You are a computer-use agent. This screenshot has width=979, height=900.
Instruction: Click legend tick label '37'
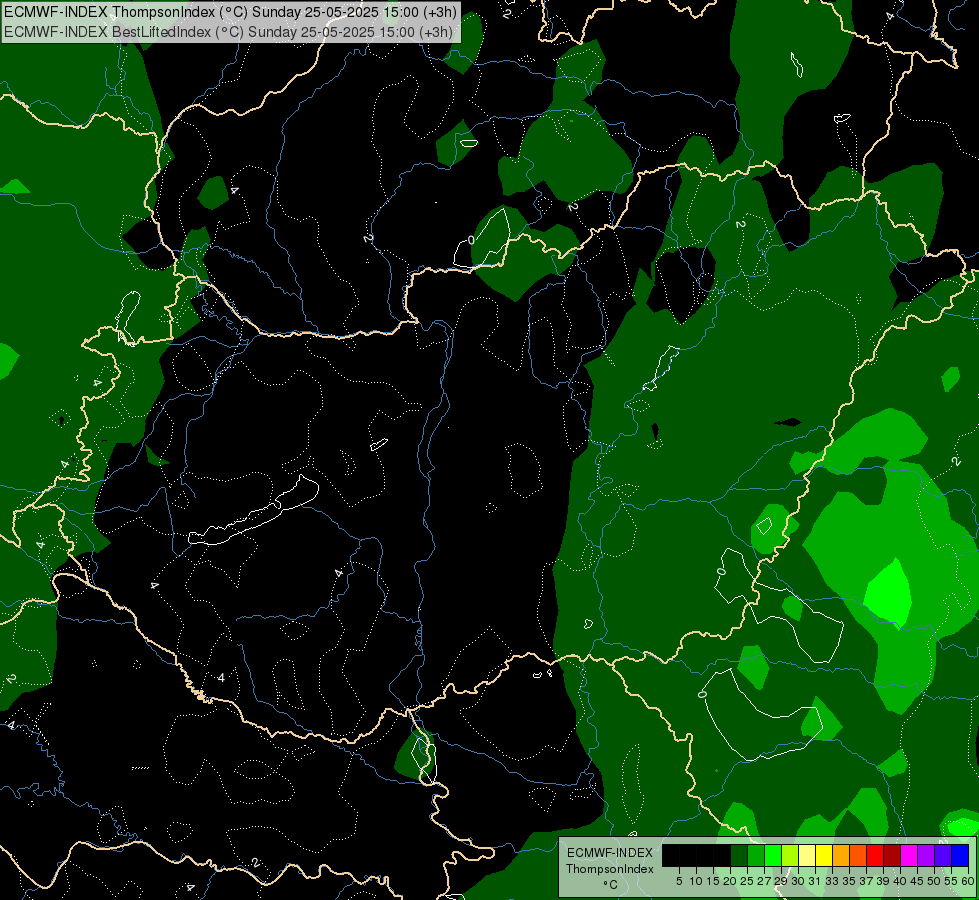866,881
